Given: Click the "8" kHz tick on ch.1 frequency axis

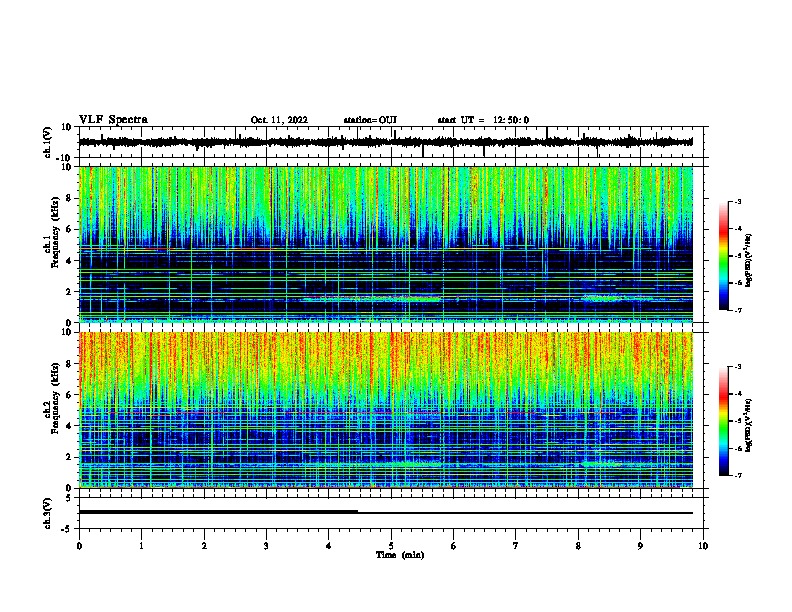Looking at the screenshot, I should click(70, 198).
